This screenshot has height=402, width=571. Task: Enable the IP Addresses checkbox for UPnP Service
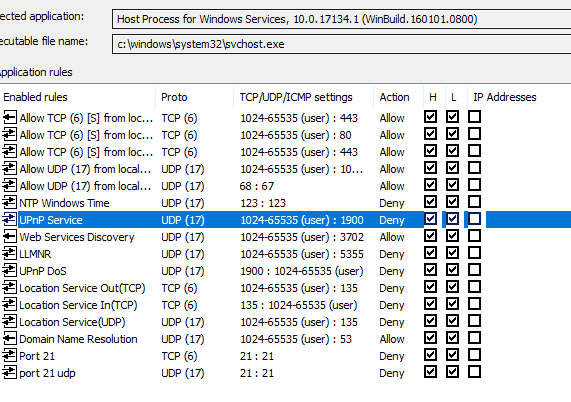(474, 219)
